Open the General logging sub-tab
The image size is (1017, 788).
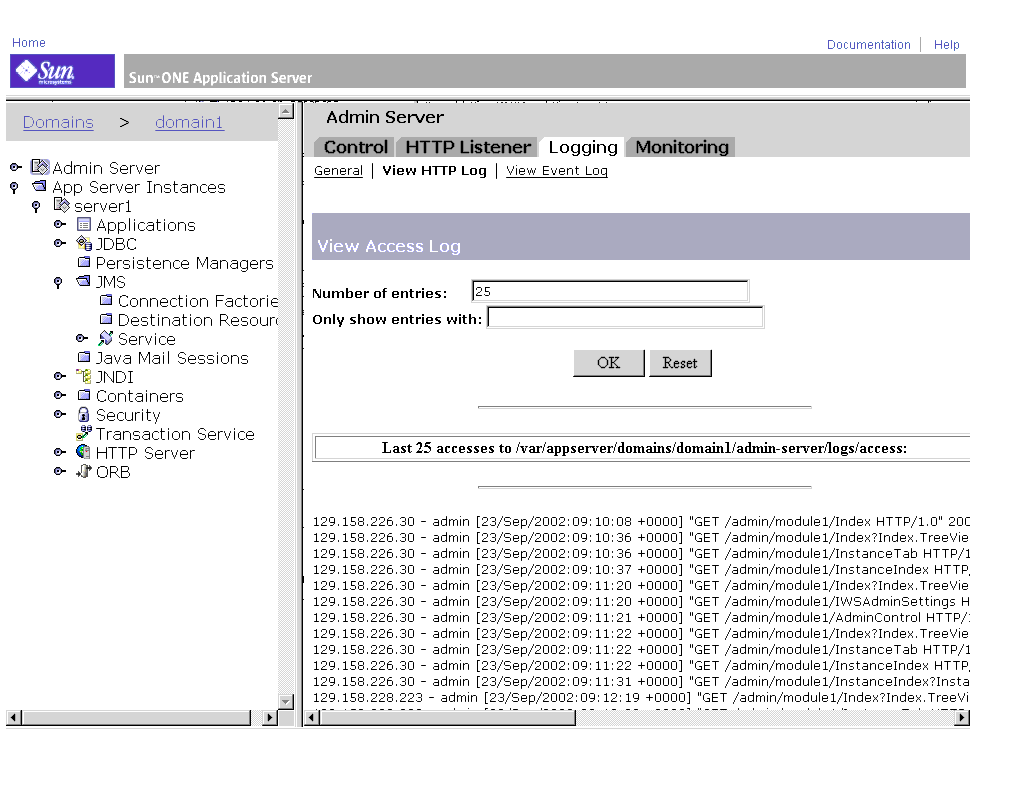(338, 171)
